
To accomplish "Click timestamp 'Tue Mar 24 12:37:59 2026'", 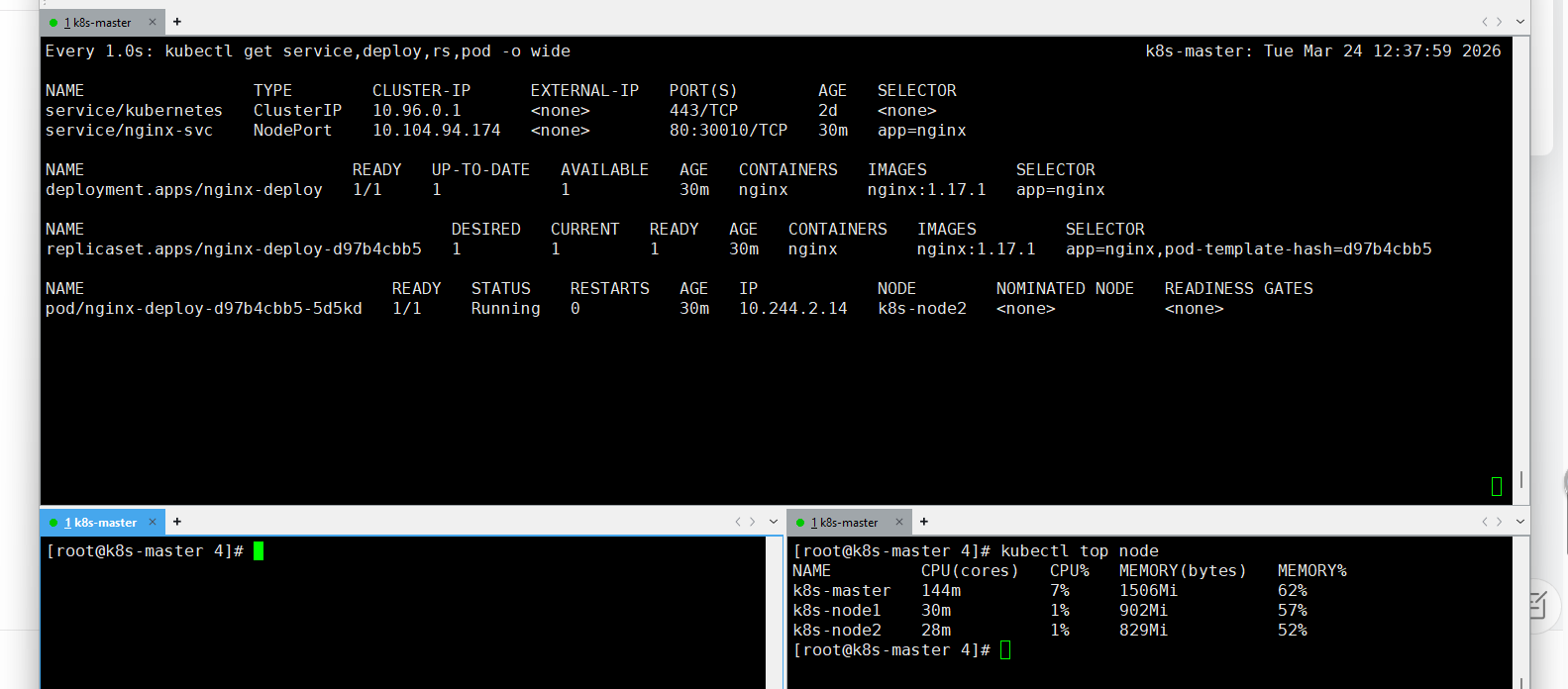I will (x=1383, y=51).
